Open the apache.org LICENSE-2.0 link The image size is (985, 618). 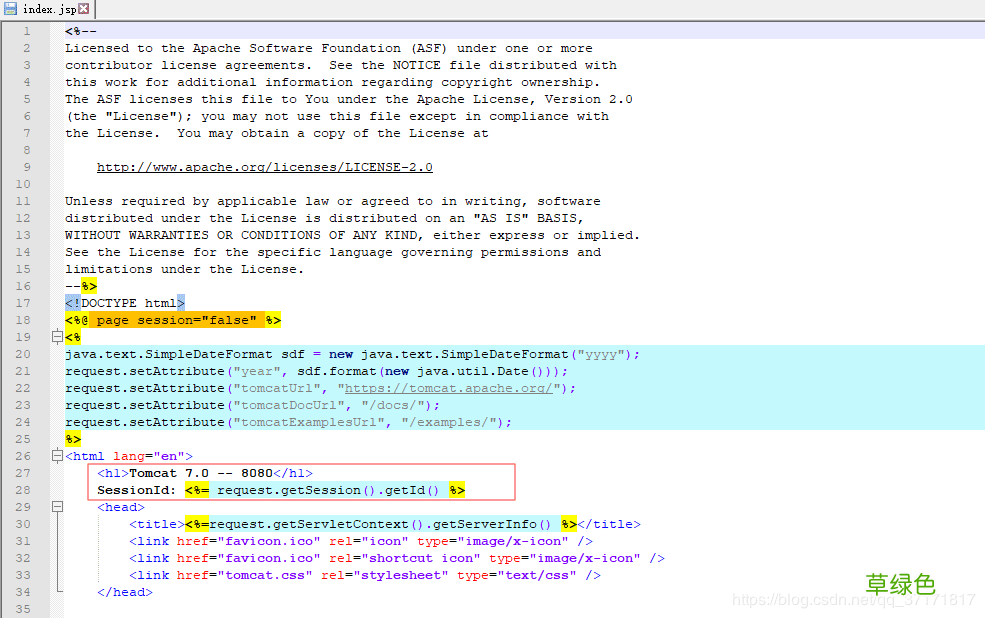[x=264, y=167]
